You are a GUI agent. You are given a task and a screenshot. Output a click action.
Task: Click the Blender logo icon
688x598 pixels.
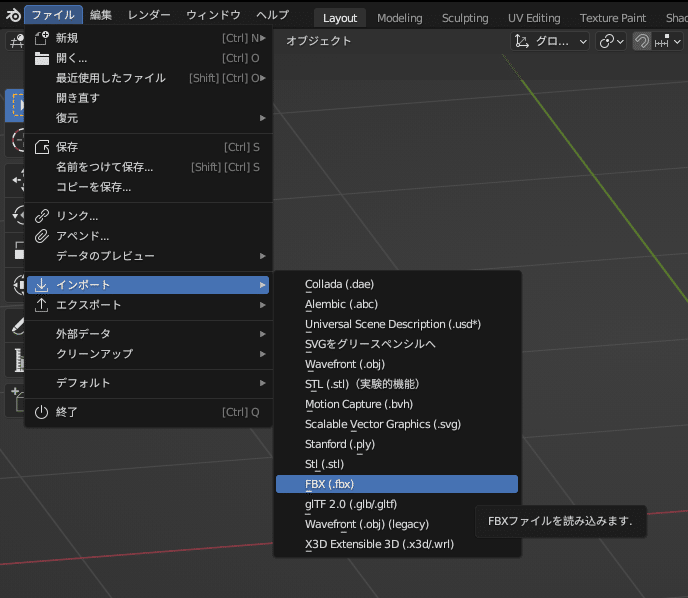[x=13, y=15]
